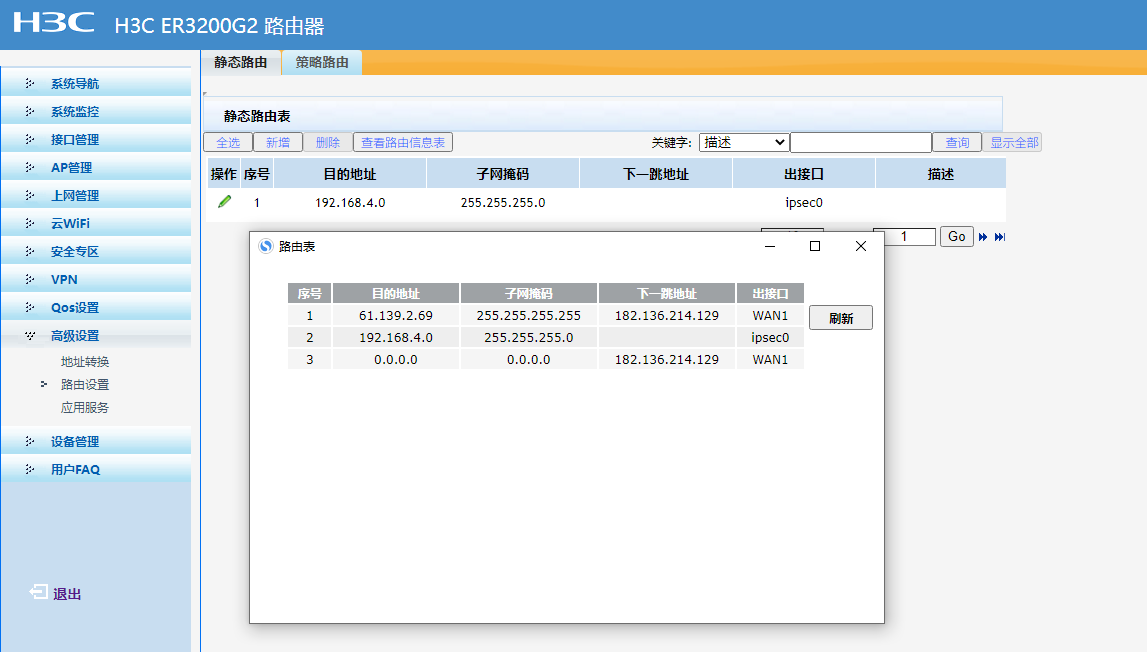Maximize the 路由表 popup window
This screenshot has height=652, width=1147.
[x=815, y=246]
